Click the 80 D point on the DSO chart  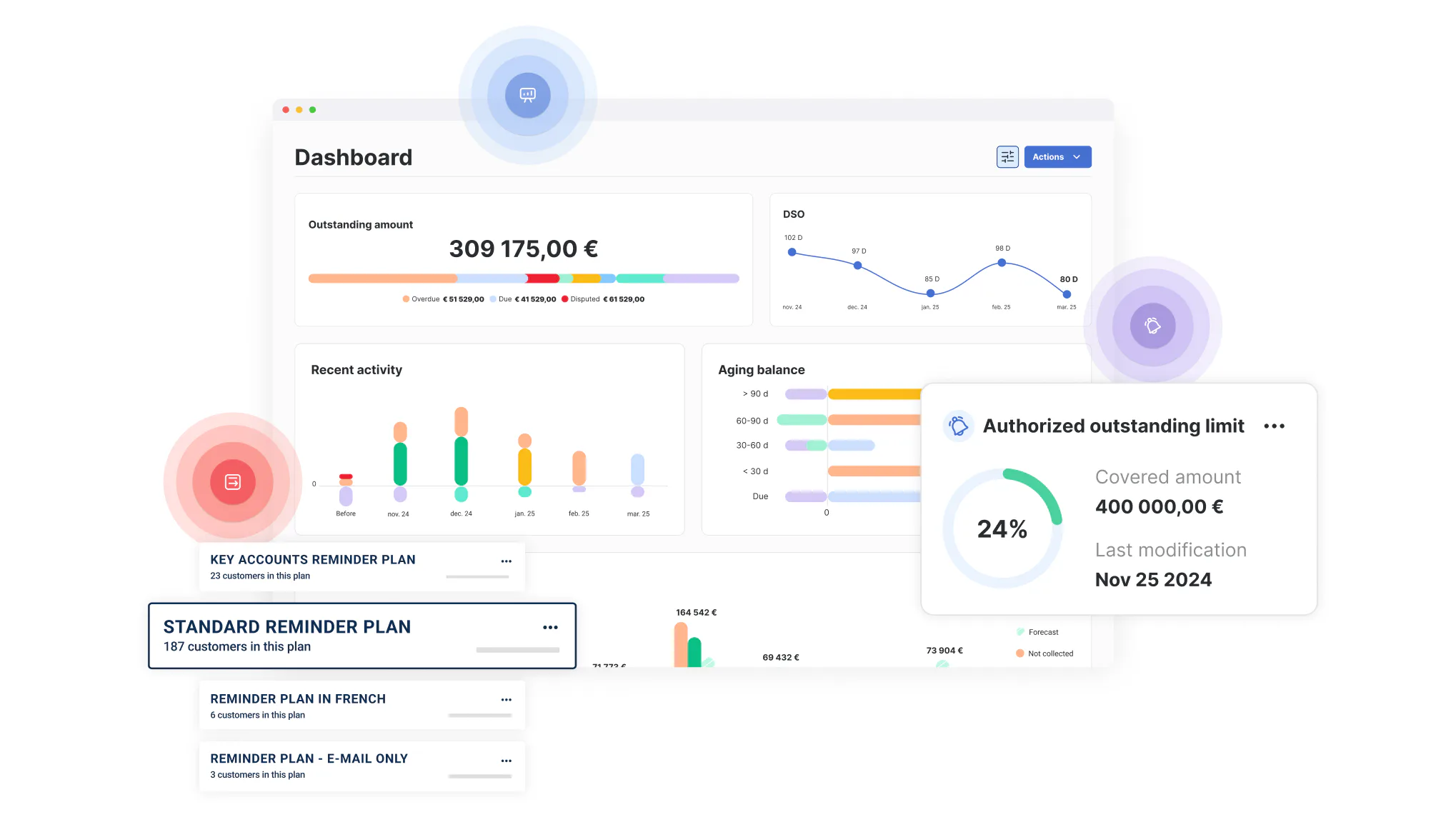(x=1067, y=294)
